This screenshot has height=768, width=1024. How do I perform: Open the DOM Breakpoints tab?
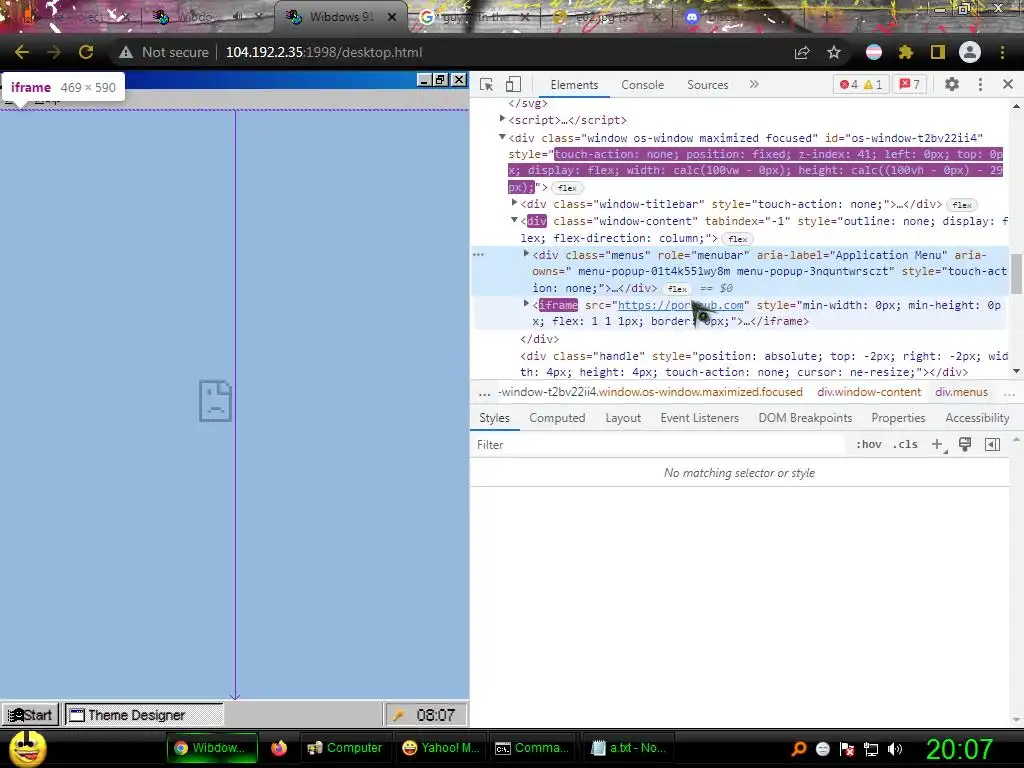pos(805,418)
